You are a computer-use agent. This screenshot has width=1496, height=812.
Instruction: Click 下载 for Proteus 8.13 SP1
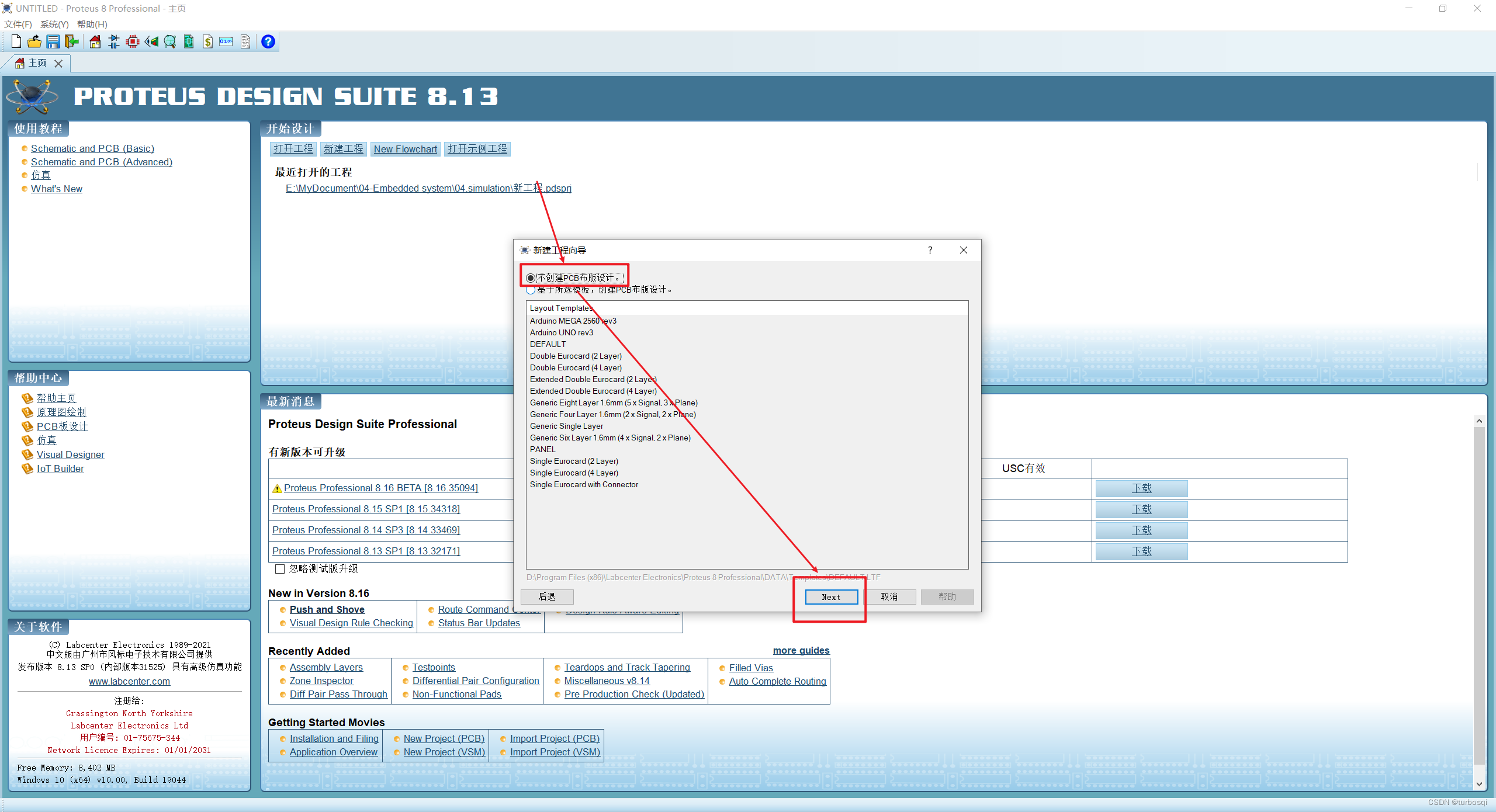pyautogui.click(x=1141, y=551)
